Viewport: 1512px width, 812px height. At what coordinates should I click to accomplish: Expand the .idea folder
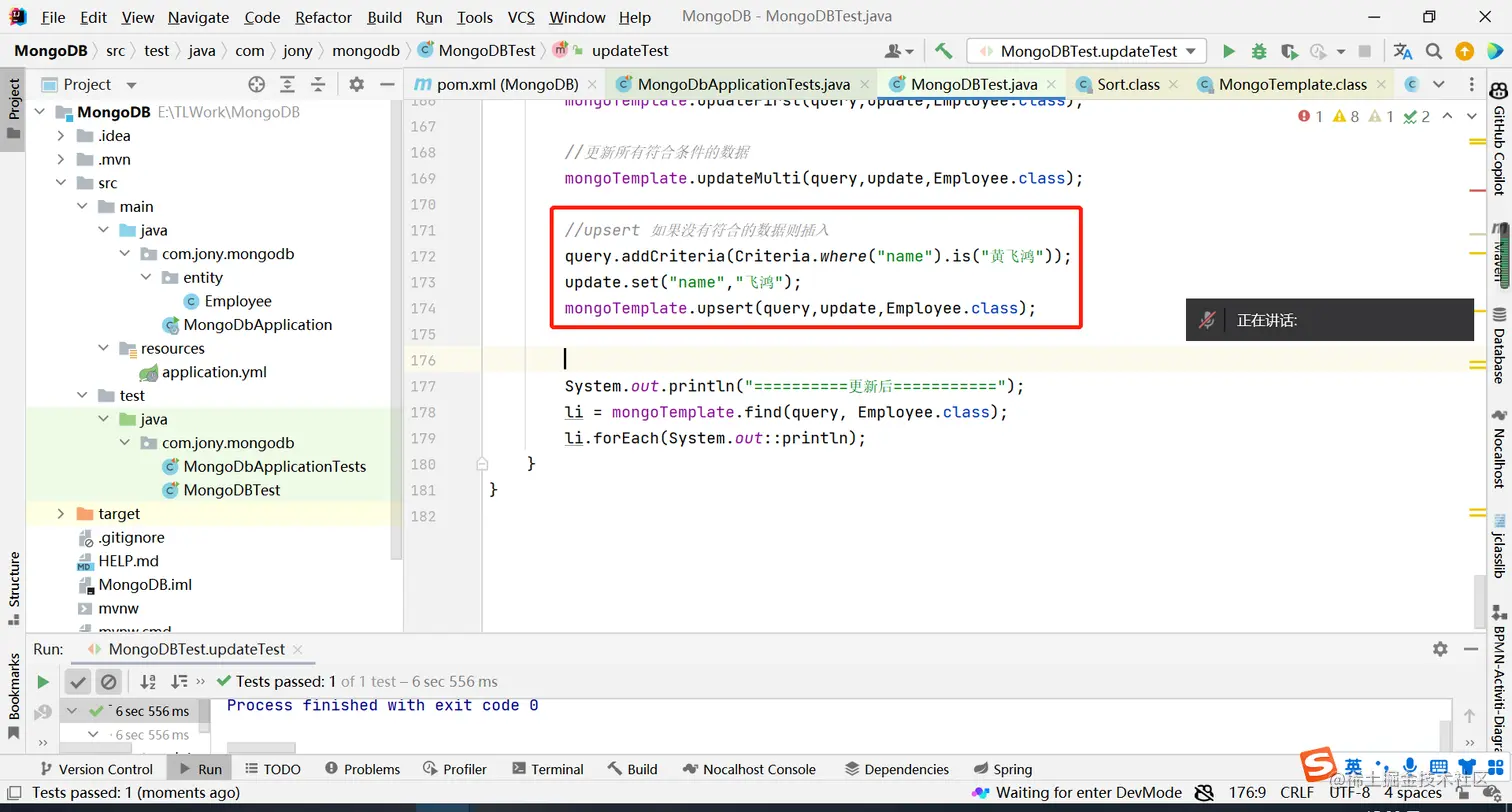point(61,136)
